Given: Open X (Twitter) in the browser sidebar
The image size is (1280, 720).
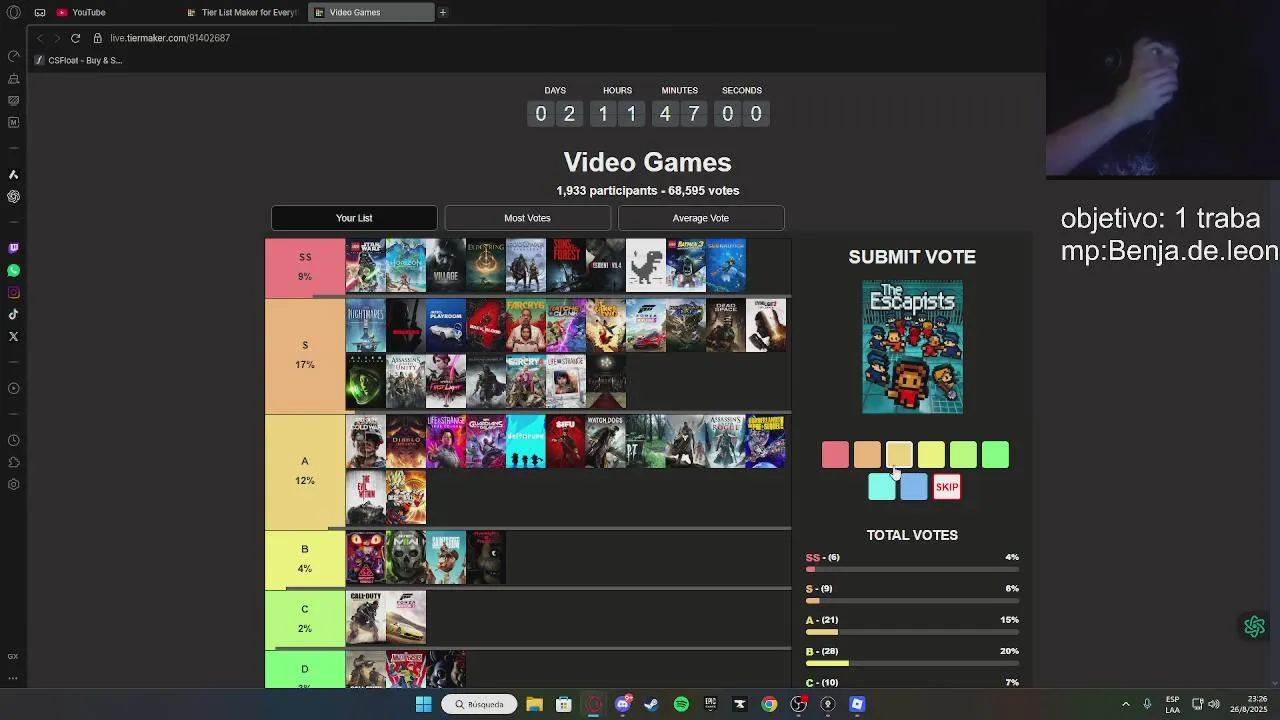Looking at the screenshot, I should [14, 336].
